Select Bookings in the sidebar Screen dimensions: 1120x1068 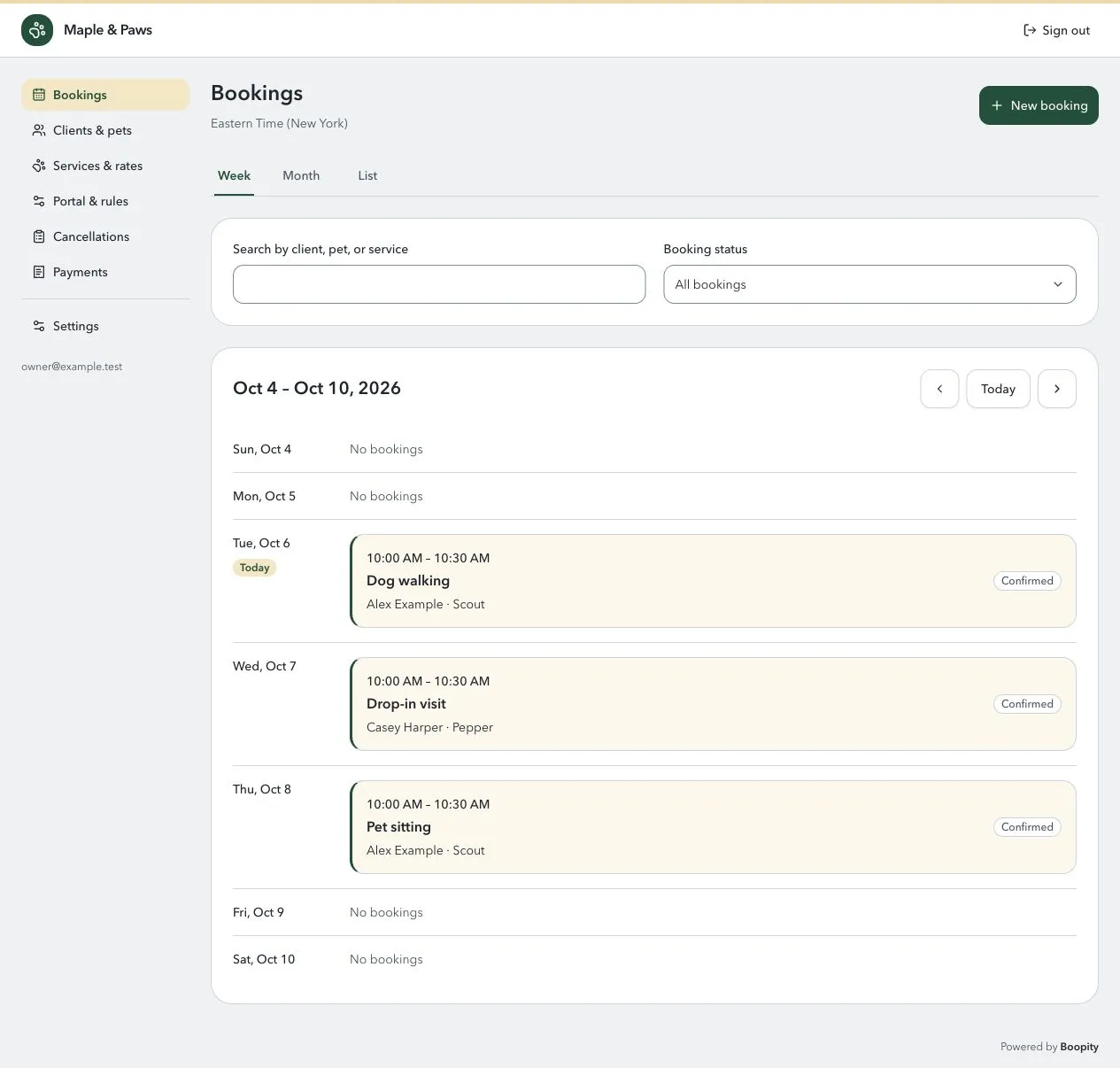(105, 95)
